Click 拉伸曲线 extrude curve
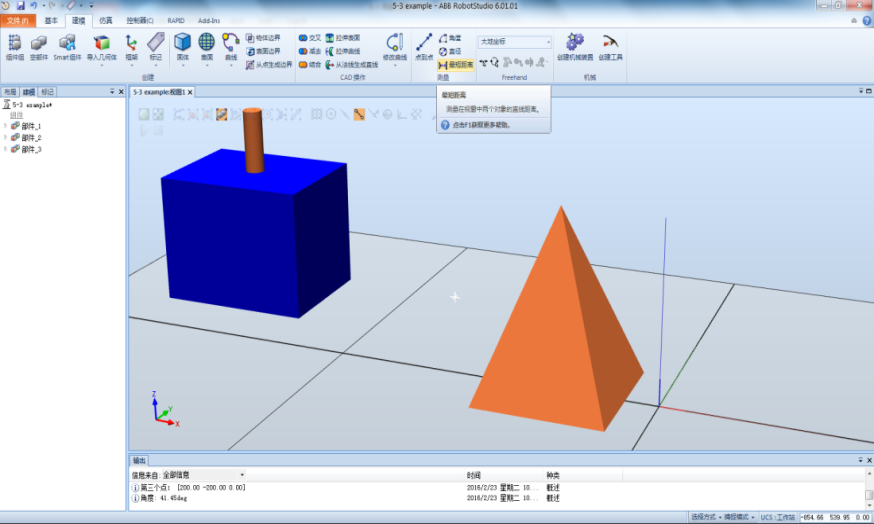Viewport: 874px width, 524px height. (343, 51)
